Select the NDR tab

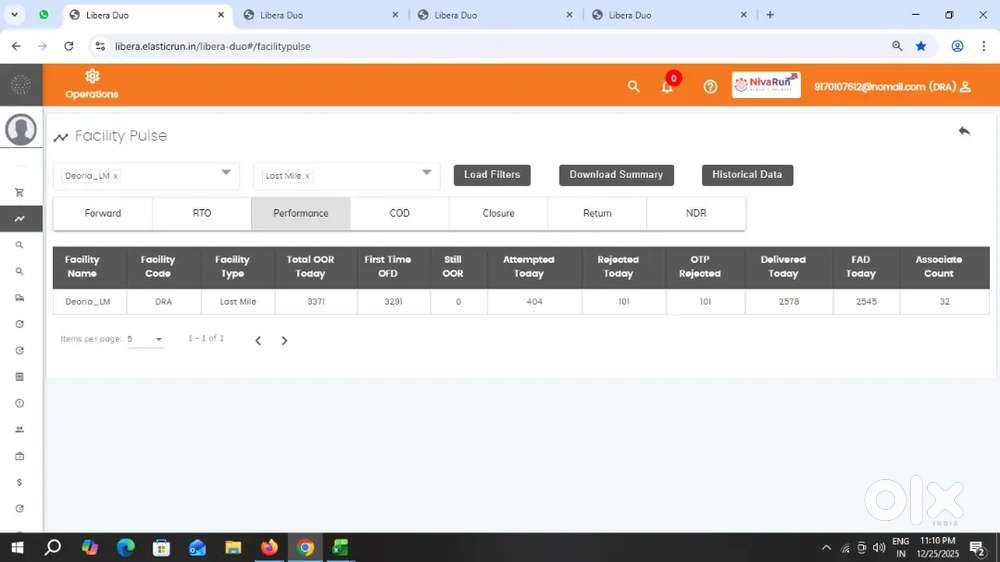tap(696, 213)
